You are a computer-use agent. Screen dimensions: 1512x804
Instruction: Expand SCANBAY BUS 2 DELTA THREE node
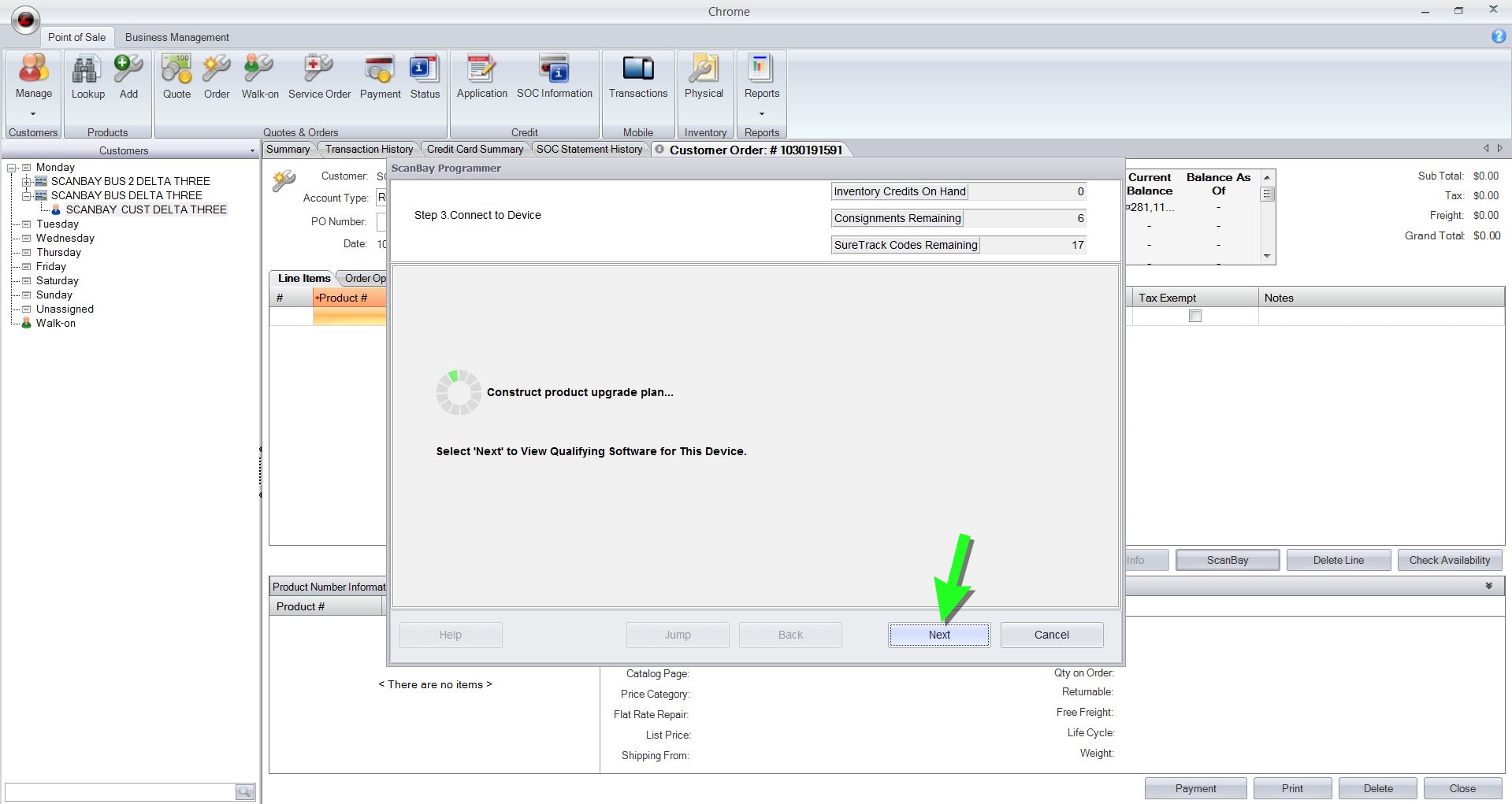[26, 182]
